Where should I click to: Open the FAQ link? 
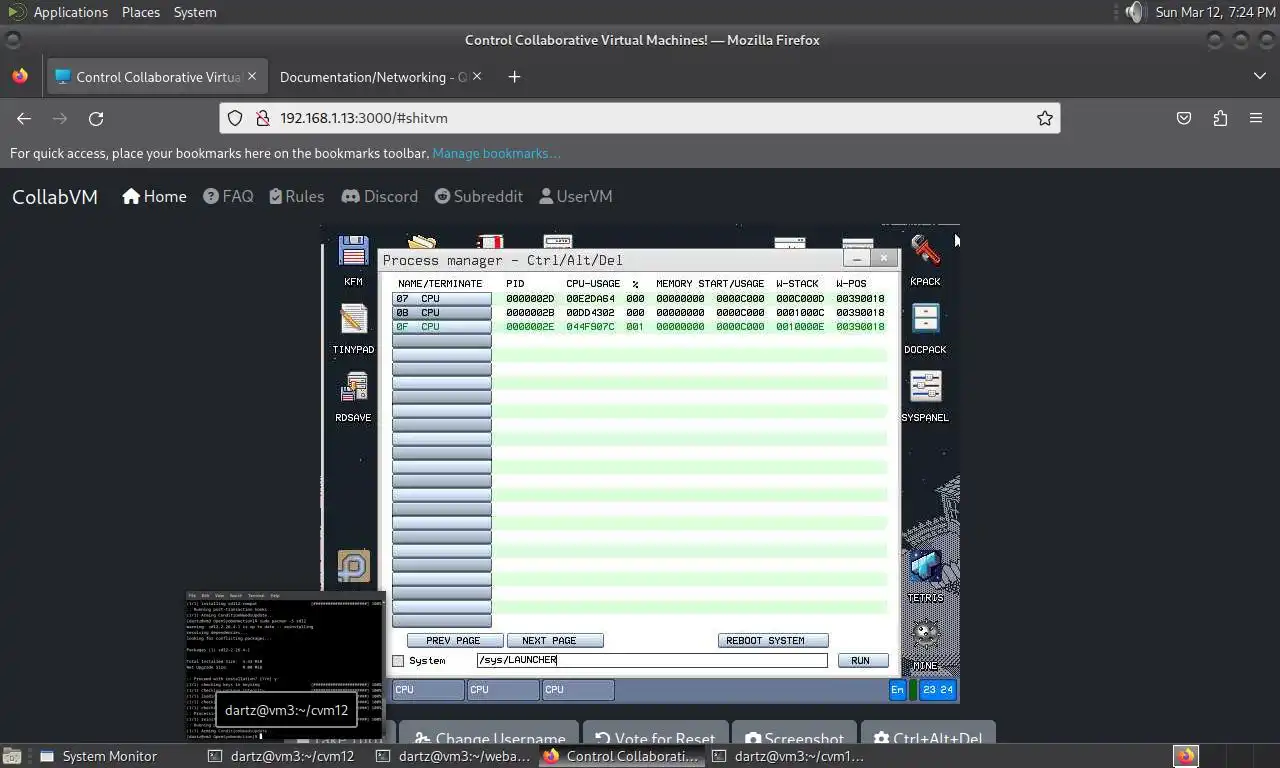coord(228,196)
